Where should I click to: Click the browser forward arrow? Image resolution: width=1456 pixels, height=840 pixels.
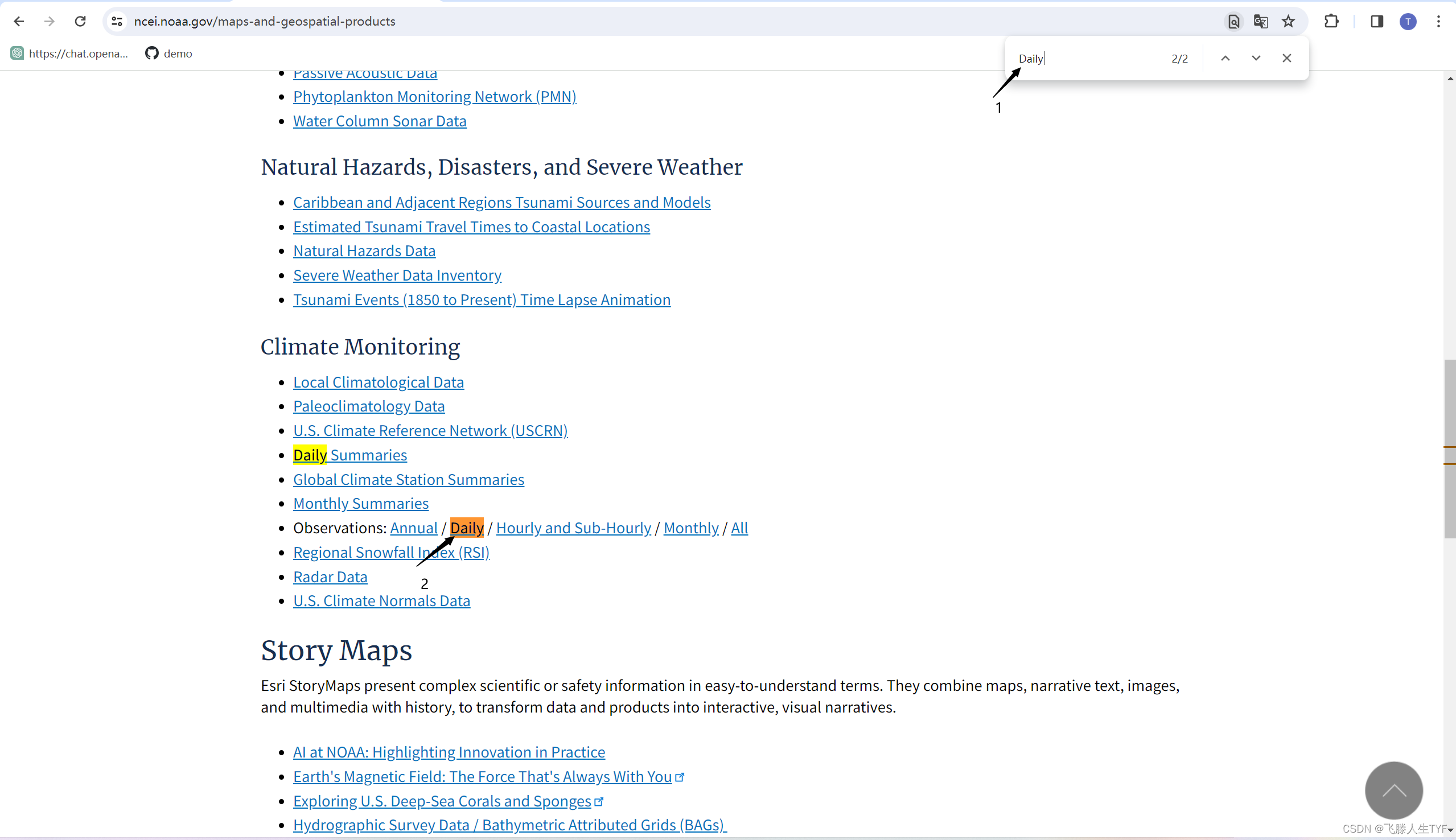pyautogui.click(x=50, y=22)
